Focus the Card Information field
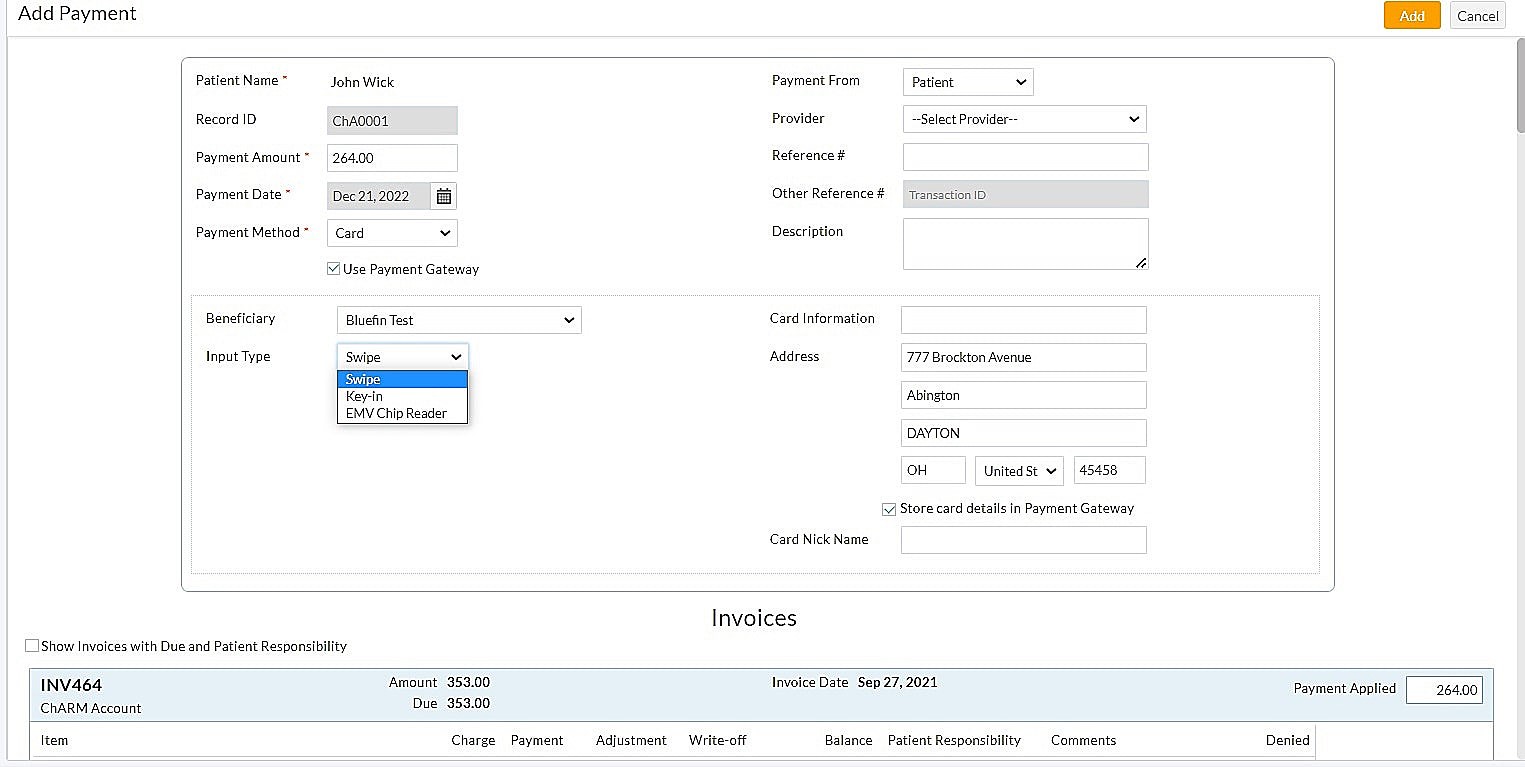Viewport: 1525px width, 767px height. (1023, 320)
